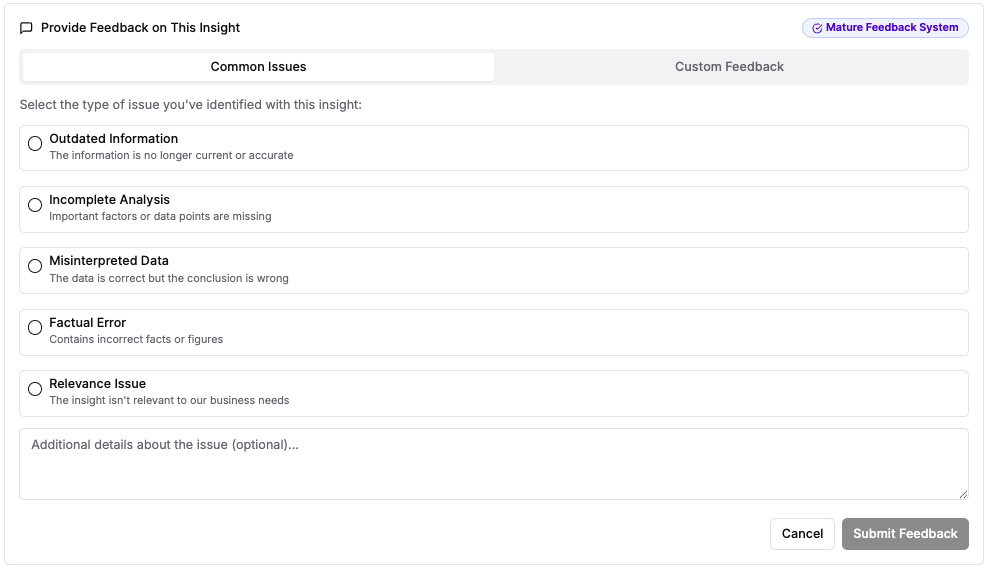Click the Outdated Information option label

(x=114, y=139)
